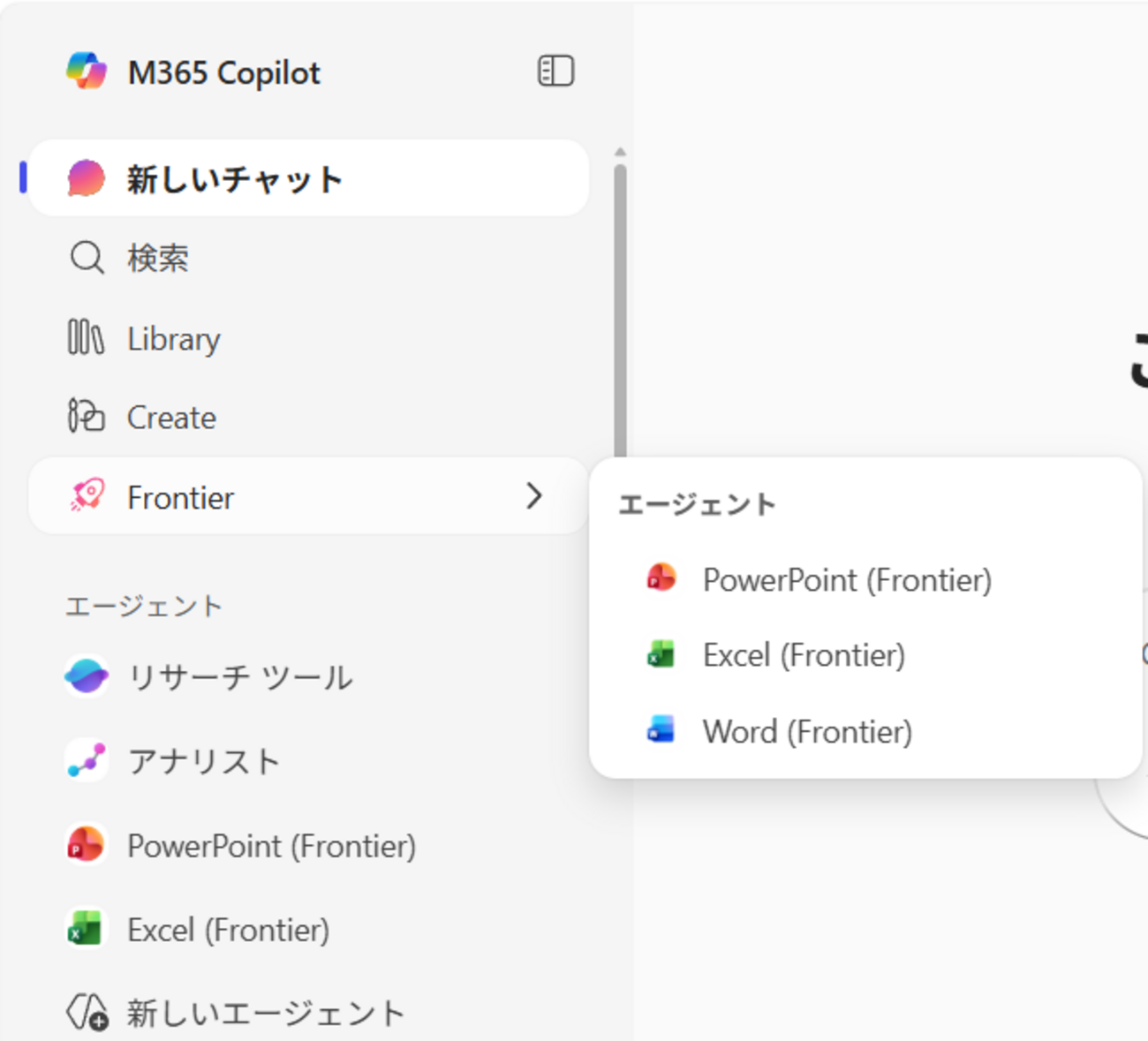This screenshot has width=1148, height=1041.
Task: Click the Create shapes icon
Action: coord(86,416)
